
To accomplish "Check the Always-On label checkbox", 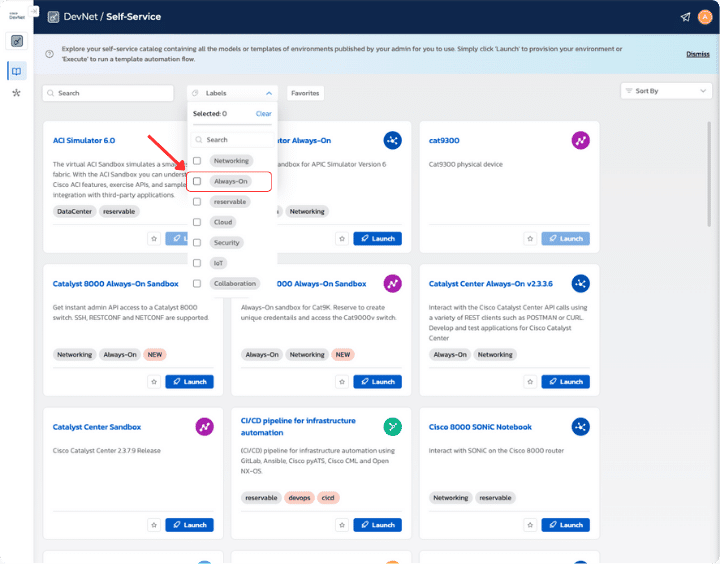I will 197,181.
